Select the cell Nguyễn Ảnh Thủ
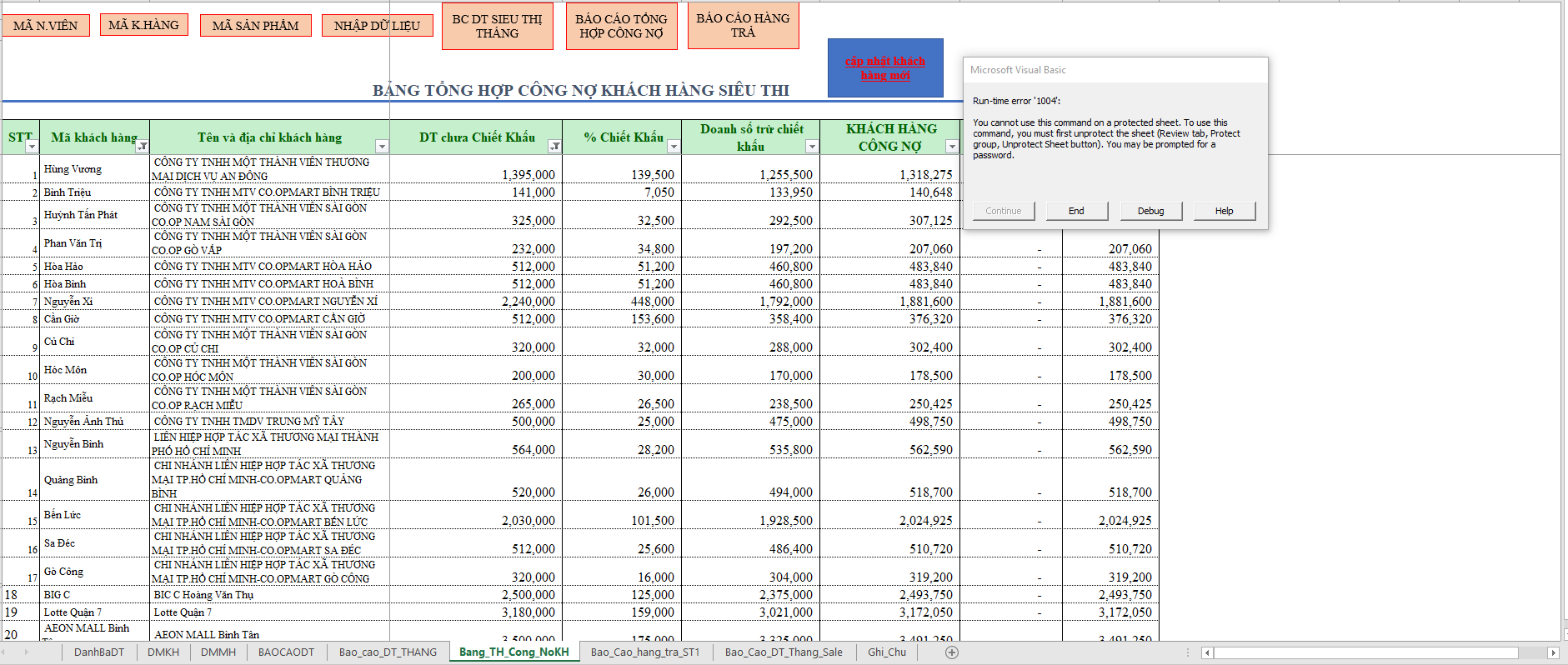The image size is (1568, 665). [x=94, y=421]
